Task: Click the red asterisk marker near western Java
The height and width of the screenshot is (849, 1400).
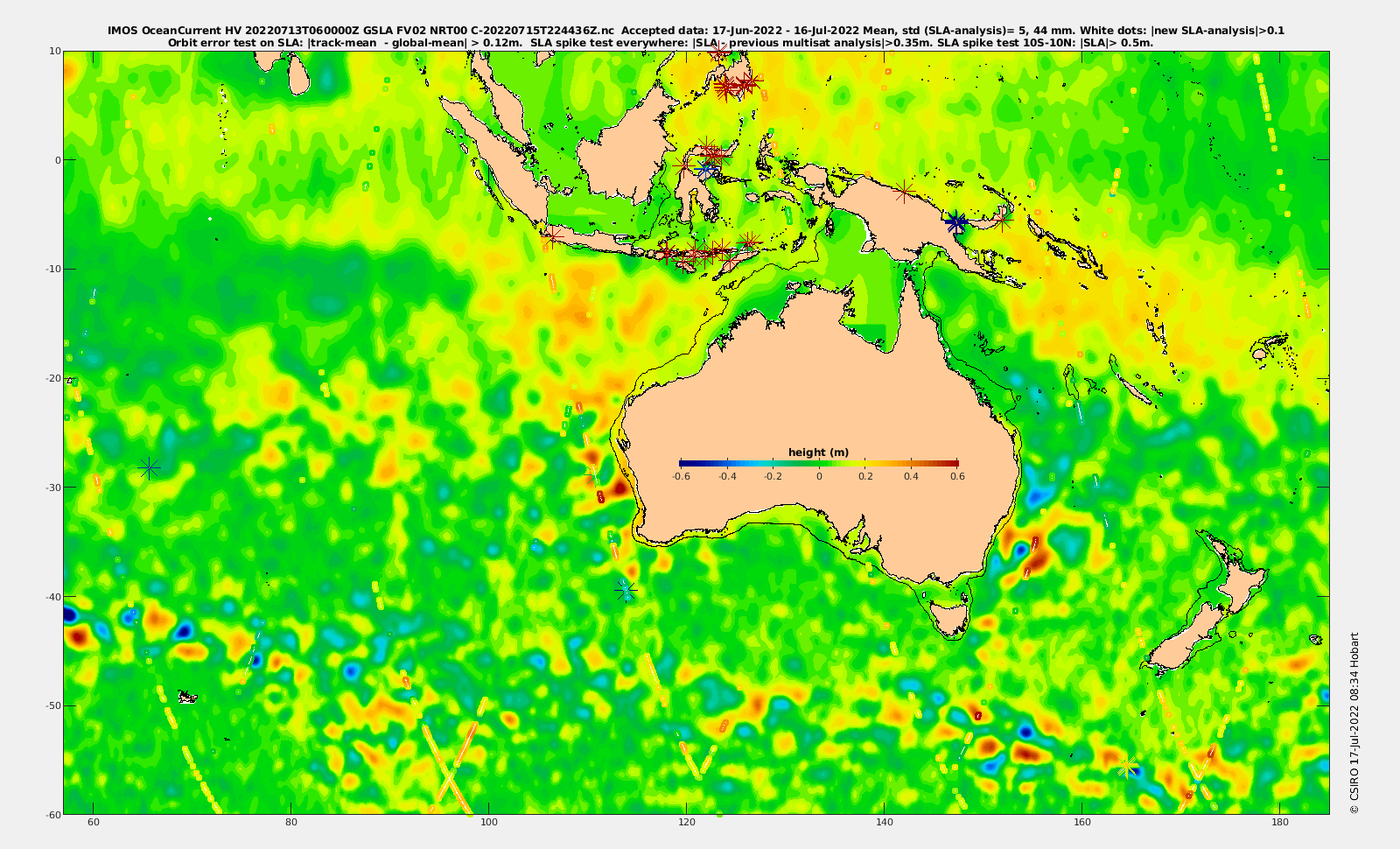Action: coord(552,235)
